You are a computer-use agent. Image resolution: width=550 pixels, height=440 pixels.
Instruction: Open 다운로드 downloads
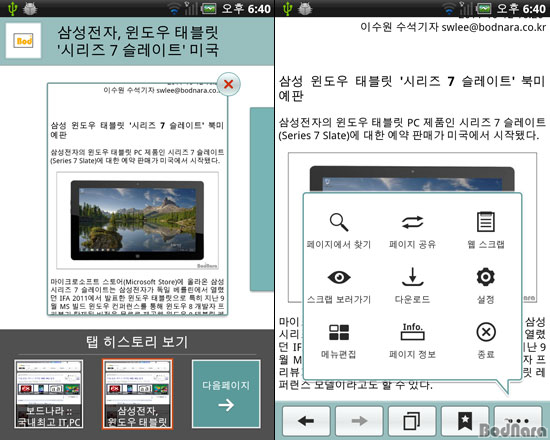(x=412, y=286)
